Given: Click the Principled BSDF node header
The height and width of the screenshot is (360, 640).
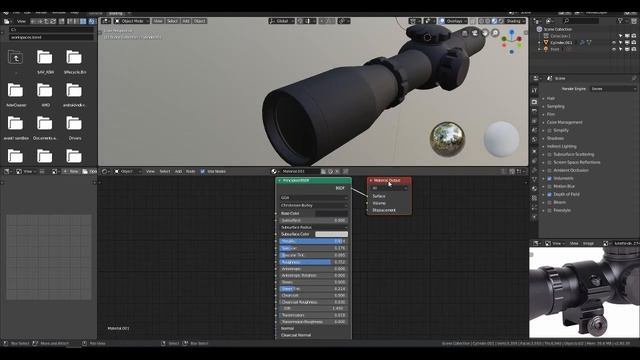Looking at the screenshot, I should [313, 180].
